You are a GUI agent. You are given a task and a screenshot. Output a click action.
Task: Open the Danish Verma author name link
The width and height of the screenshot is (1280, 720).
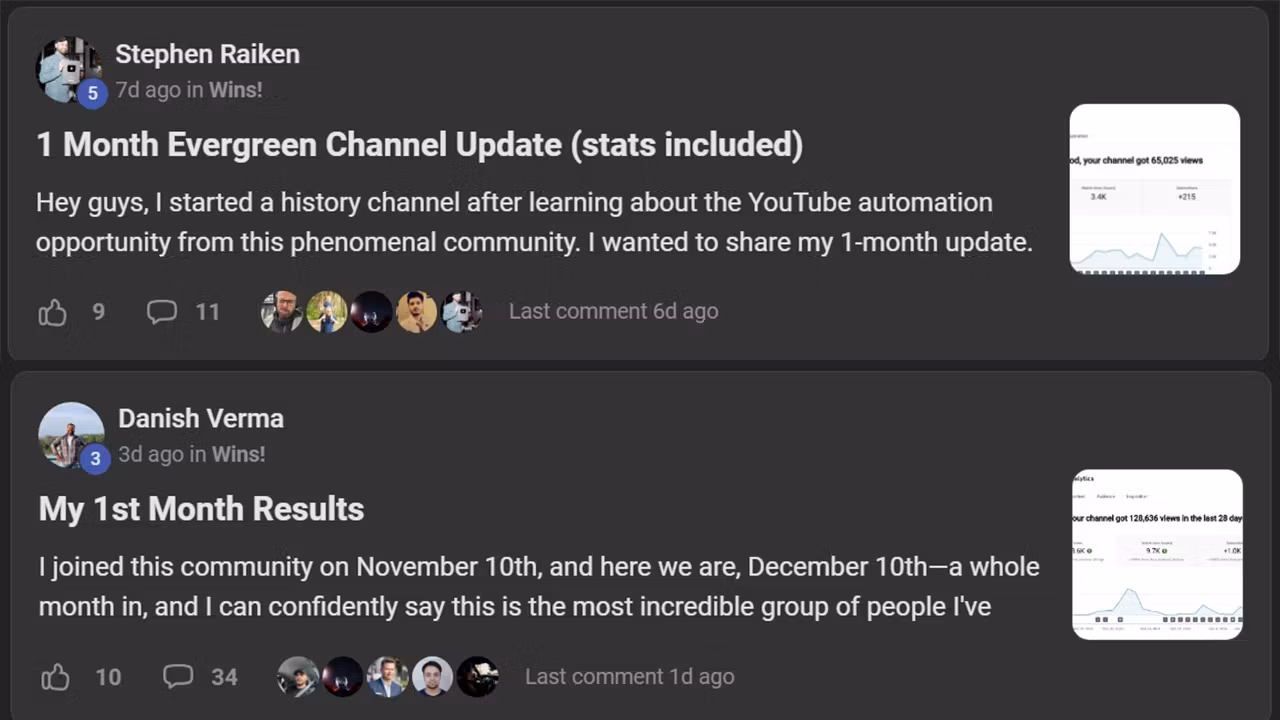point(201,418)
